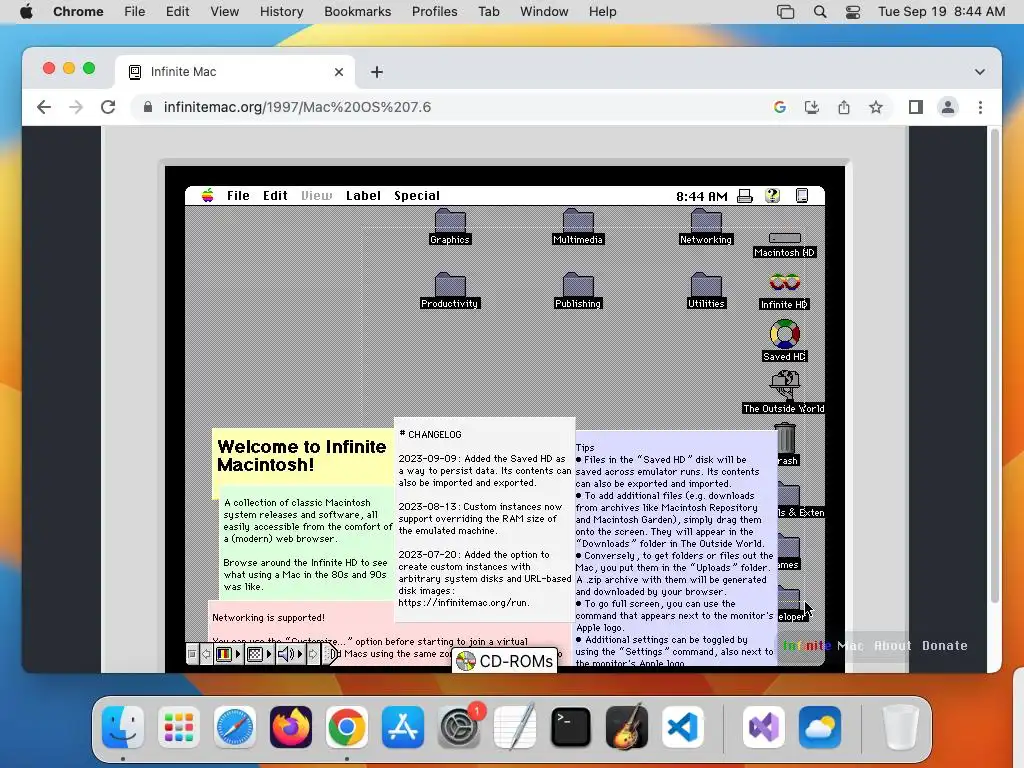Open the History menu in macOS menu bar
Image resolution: width=1024 pixels, height=768 pixels.
tap(281, 12)
